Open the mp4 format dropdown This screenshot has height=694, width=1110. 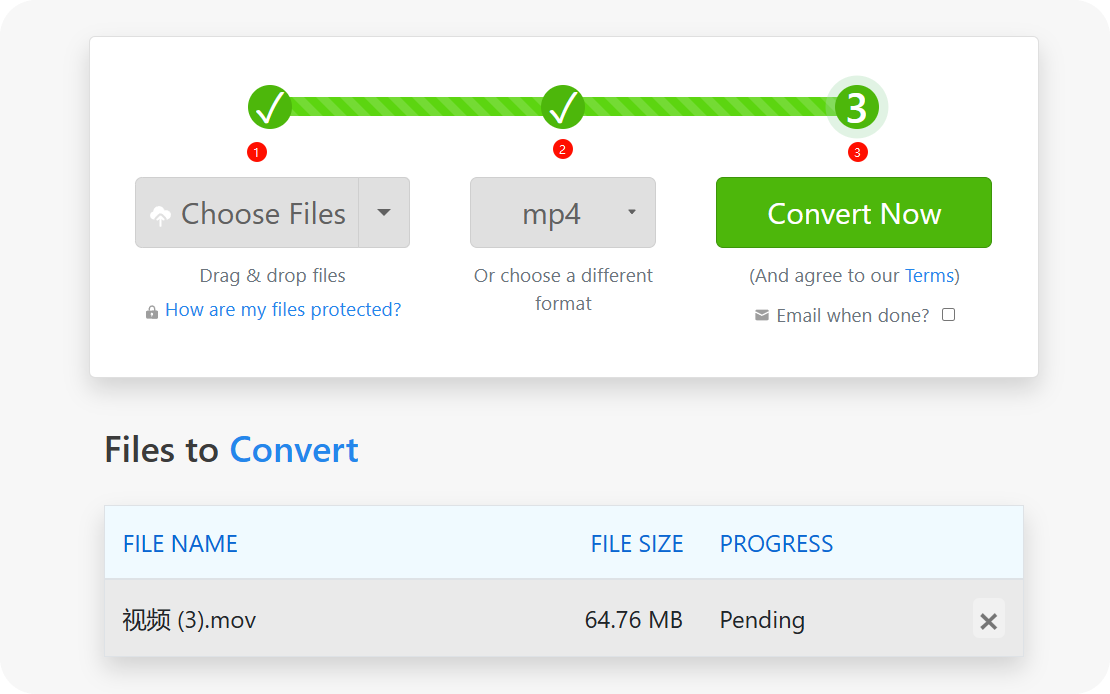pyautogui.click(x=563, y=212)
